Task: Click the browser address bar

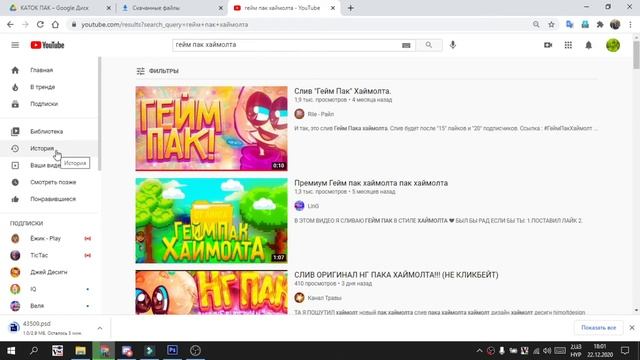Action: click(x=302, y=24)
